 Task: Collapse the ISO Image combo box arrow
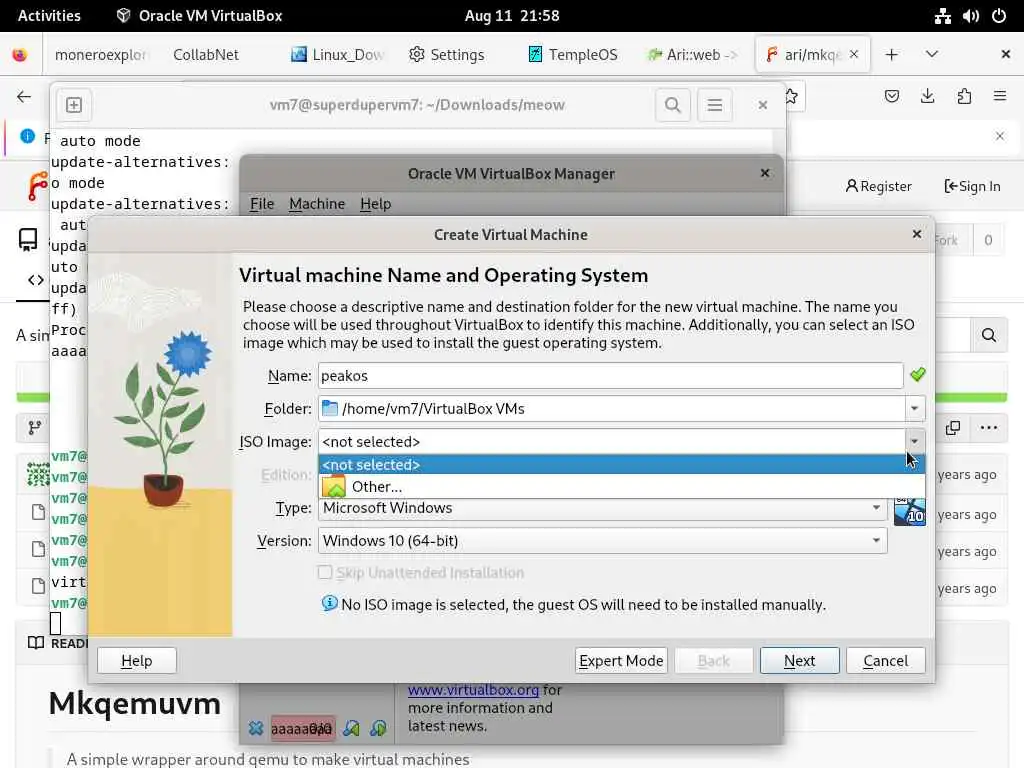point(914,441)
